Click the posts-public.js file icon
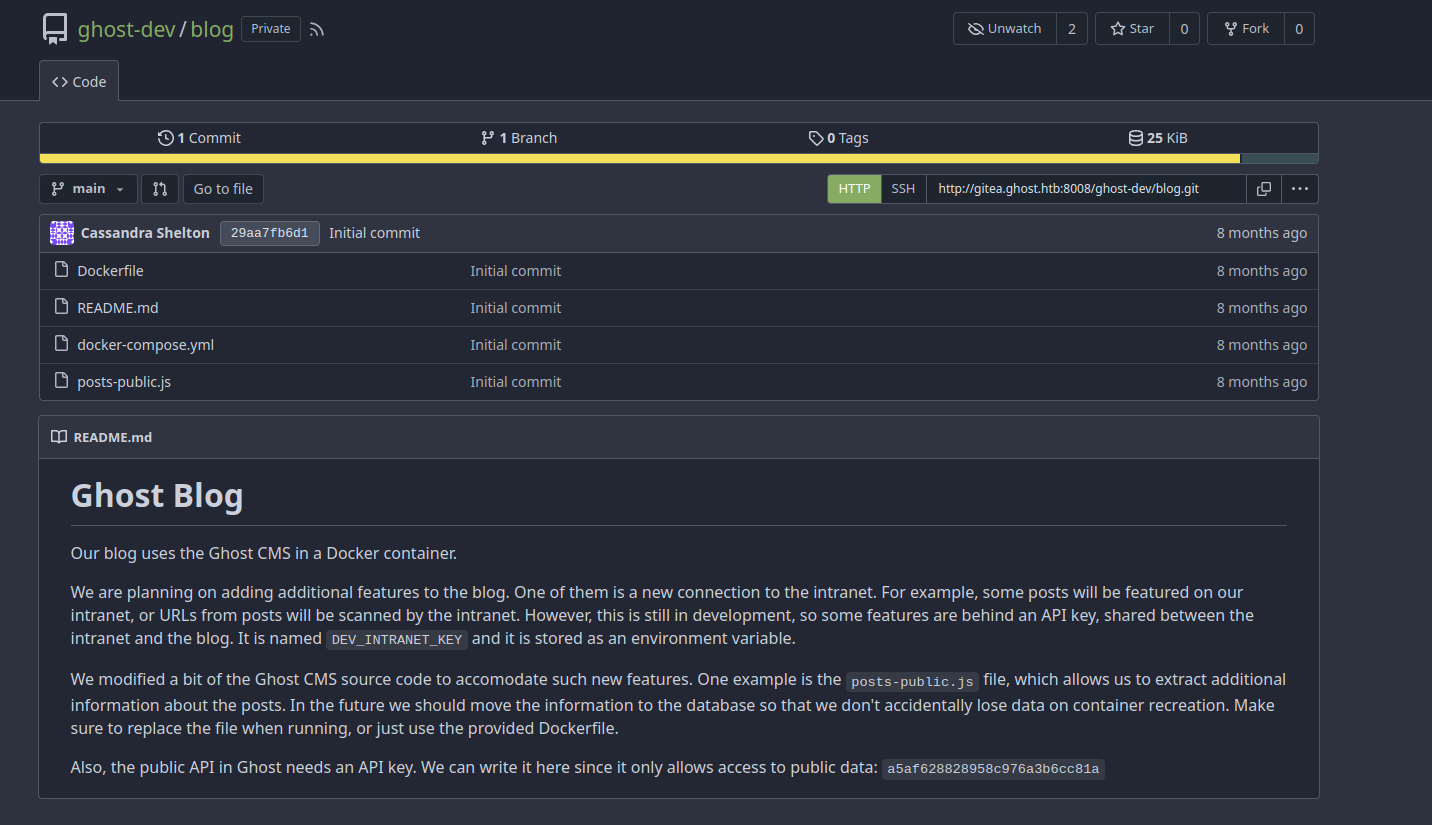The image size is (1432, 825). coord(61,381)
